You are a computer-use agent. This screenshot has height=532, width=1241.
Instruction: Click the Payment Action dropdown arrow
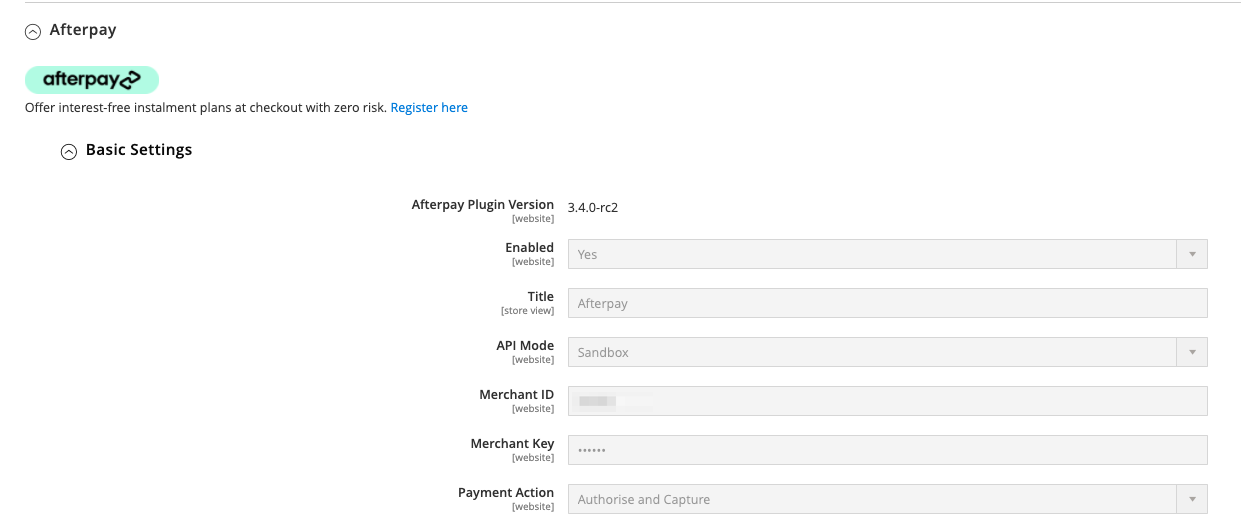point(1192,499)
